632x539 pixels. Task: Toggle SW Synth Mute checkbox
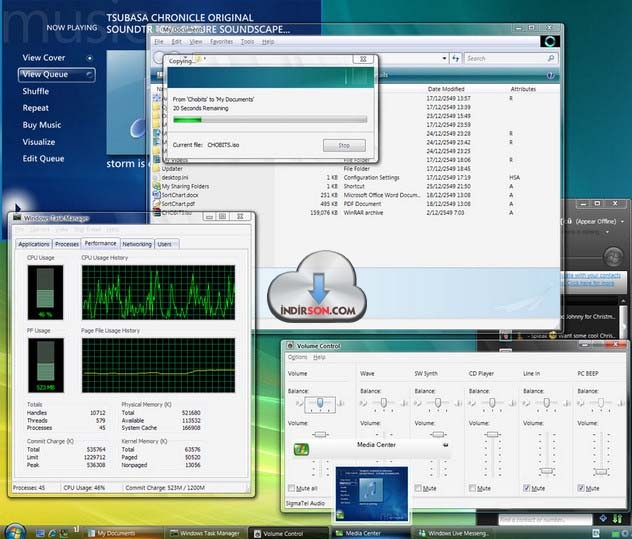pos(418,488)
